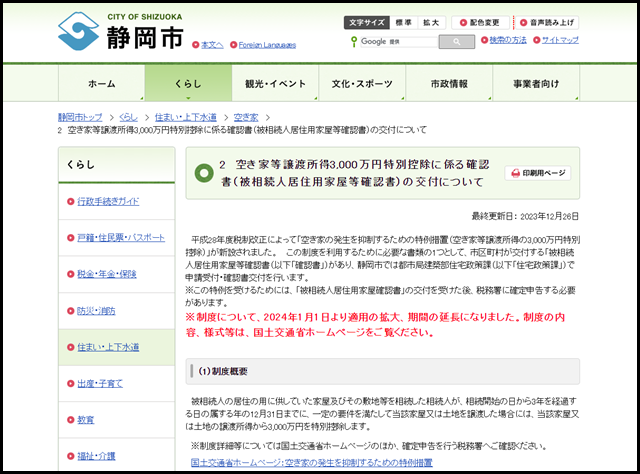Open sidebar link 教育

(86, 420)
